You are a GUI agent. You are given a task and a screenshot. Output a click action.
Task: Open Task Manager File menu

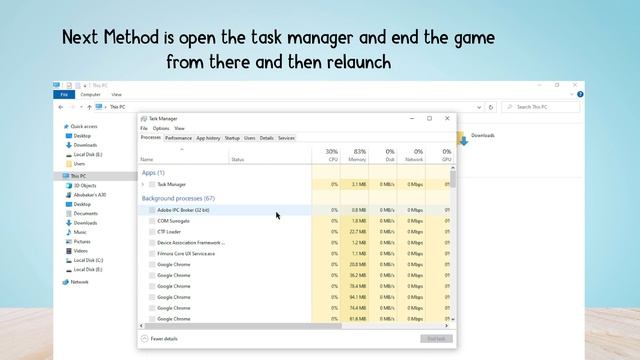144,128
